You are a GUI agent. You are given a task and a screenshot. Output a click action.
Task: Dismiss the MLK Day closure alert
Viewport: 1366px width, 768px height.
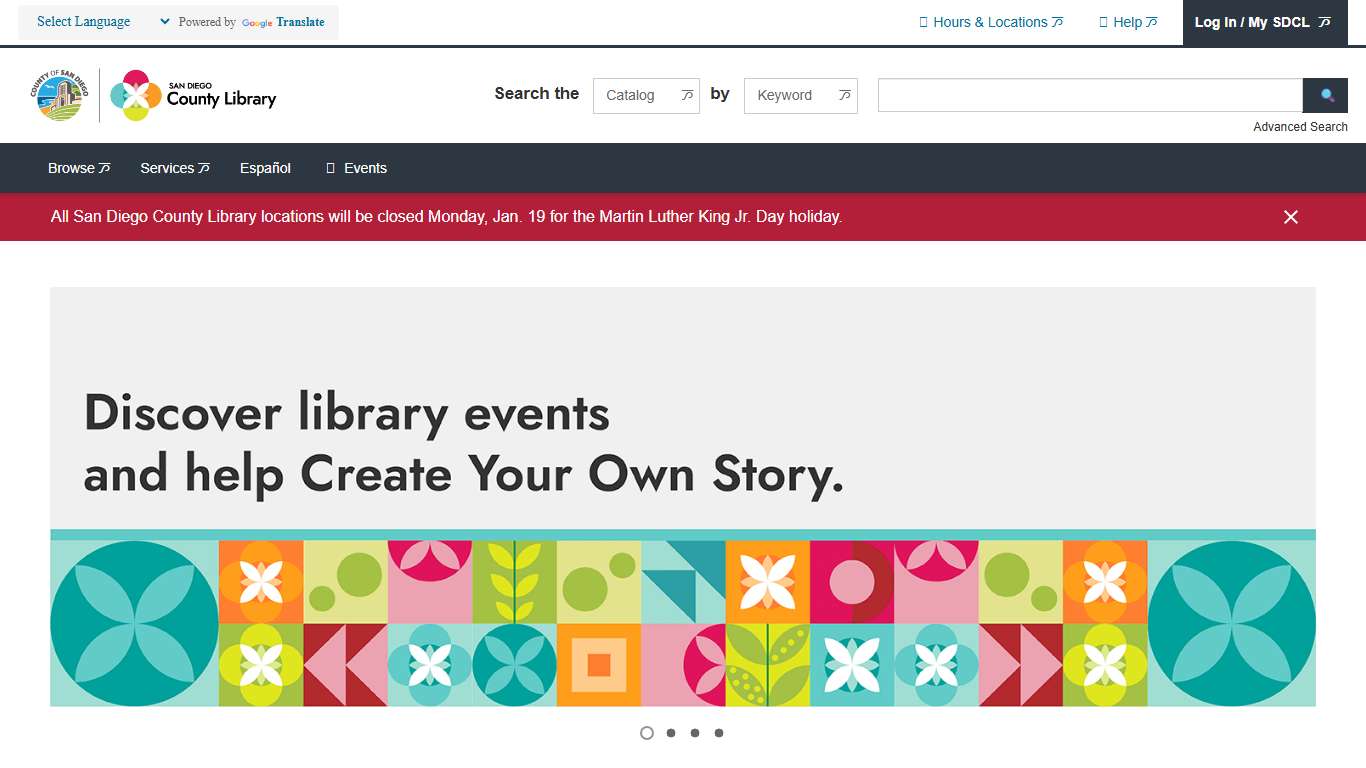pos(1290,216)
